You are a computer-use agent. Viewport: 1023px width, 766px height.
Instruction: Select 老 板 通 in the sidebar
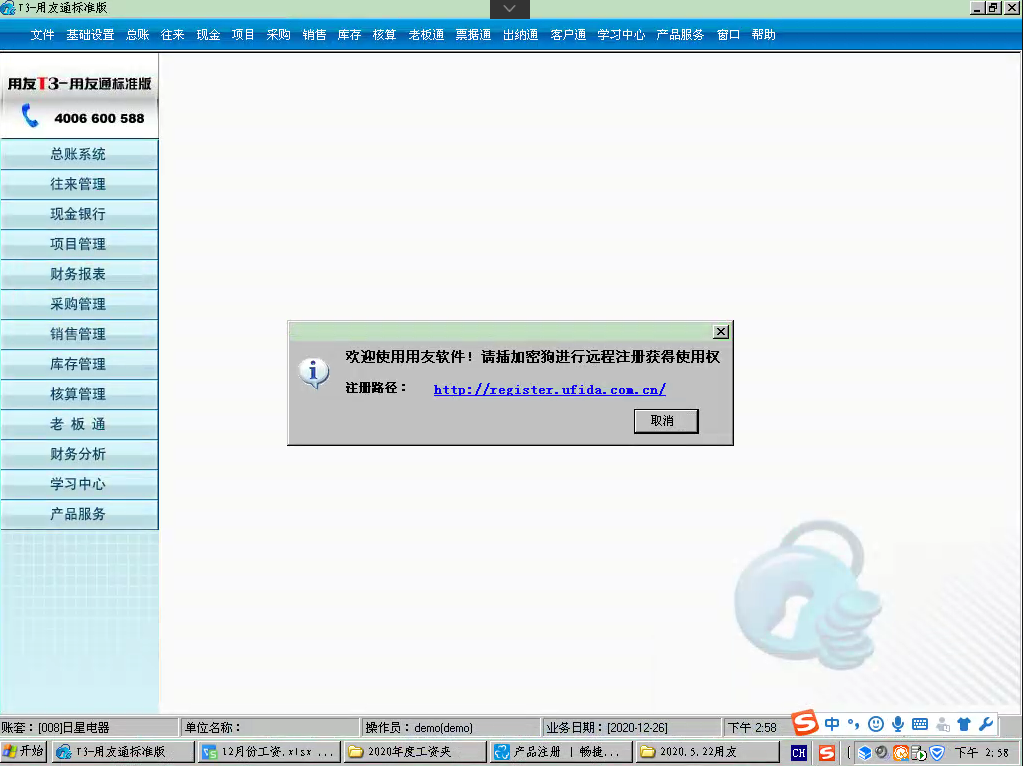[x=79, y=424]
